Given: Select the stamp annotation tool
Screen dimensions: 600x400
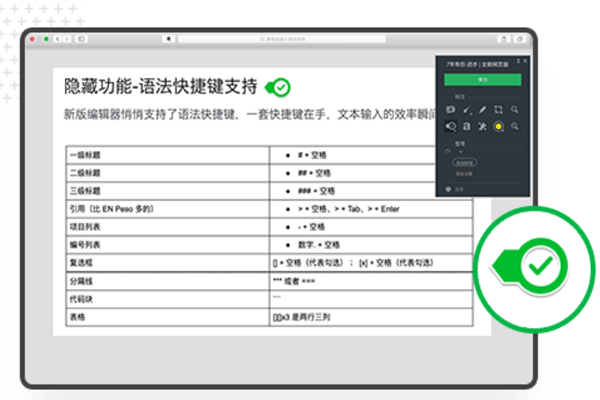Looking at the screenshot, I should (451, 127).
